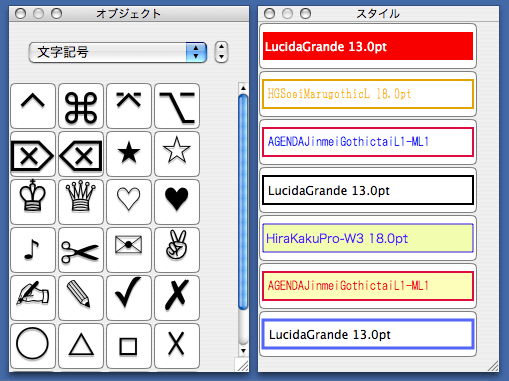Apply the orange HGSoeiMarugothicL 18.0pt style
509x381 pixels.
pyautogui.click(x=368, y=94)
